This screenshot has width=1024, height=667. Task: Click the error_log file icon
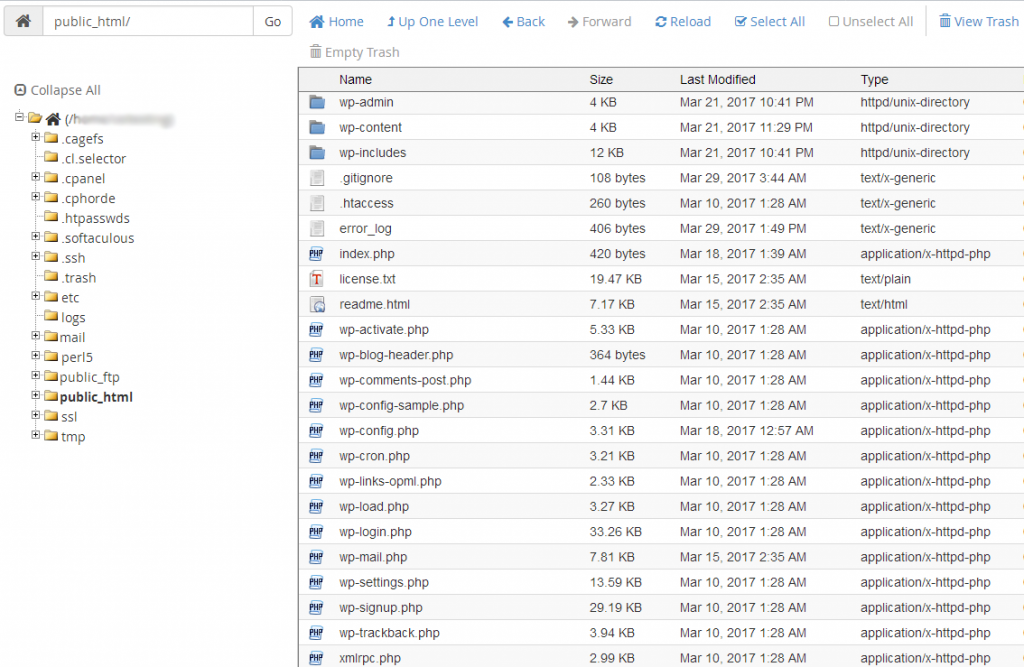[x=317, y=229]
